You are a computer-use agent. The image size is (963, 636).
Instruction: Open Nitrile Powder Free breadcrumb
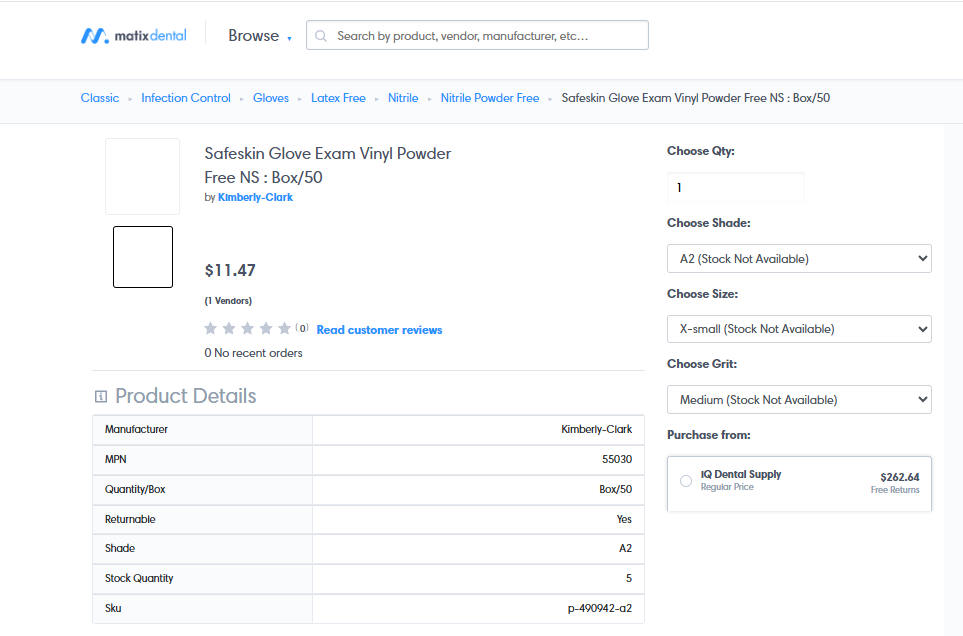489,98
